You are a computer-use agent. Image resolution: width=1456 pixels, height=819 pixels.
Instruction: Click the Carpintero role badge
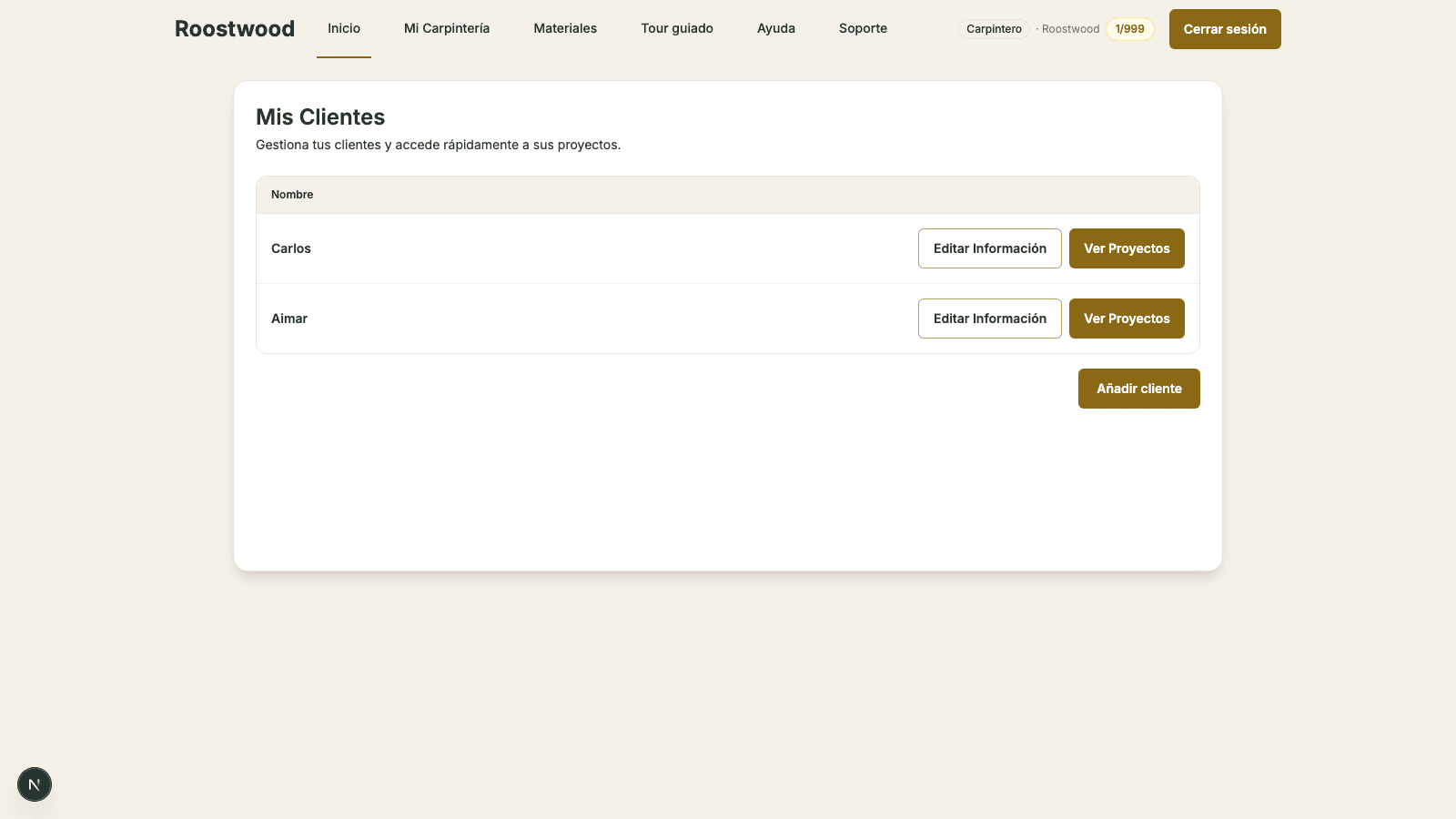click(994, 29)
